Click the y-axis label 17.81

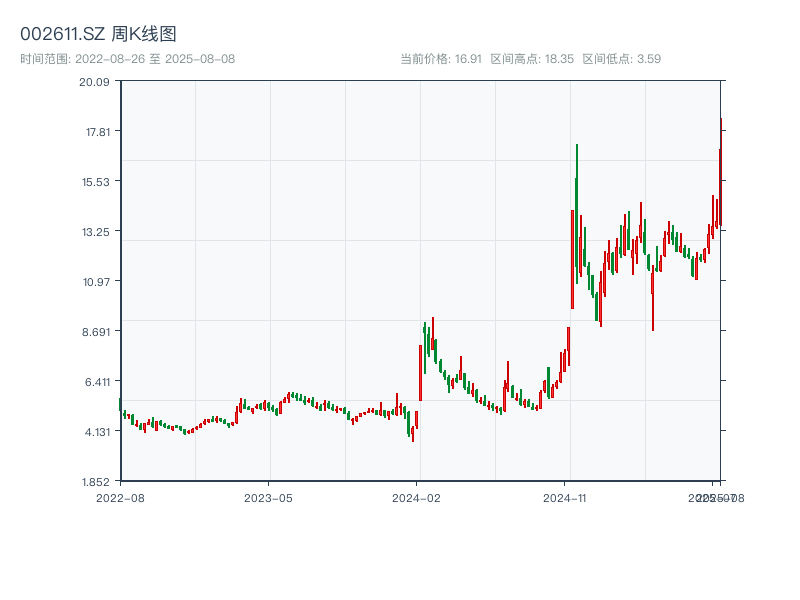click(x=98, y=132)
